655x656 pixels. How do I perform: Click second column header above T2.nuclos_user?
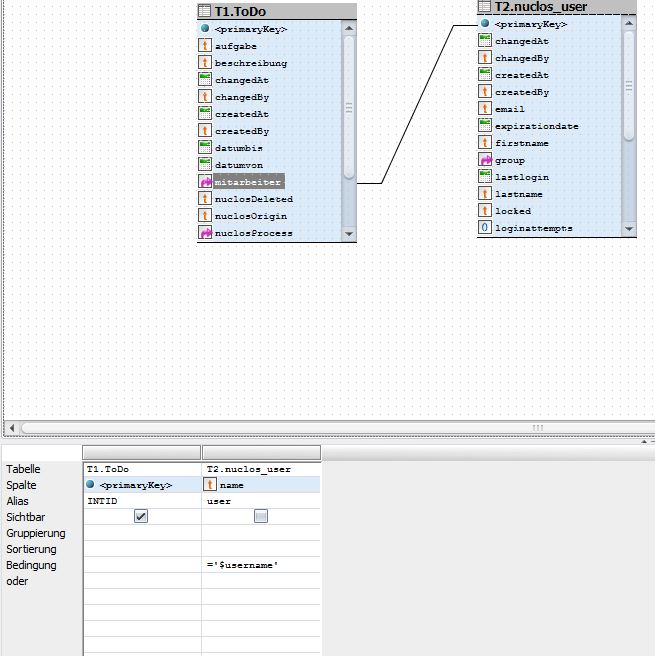click(x=261, y=452)
